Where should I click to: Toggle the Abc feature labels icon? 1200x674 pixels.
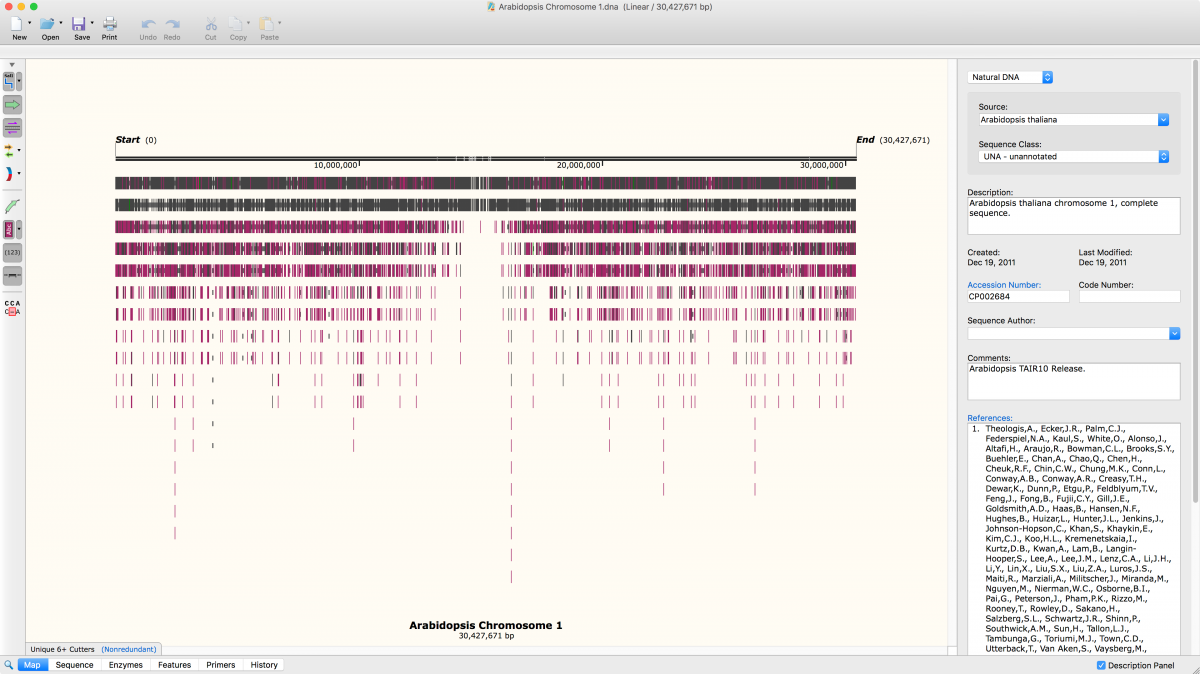tap(9, 229)
